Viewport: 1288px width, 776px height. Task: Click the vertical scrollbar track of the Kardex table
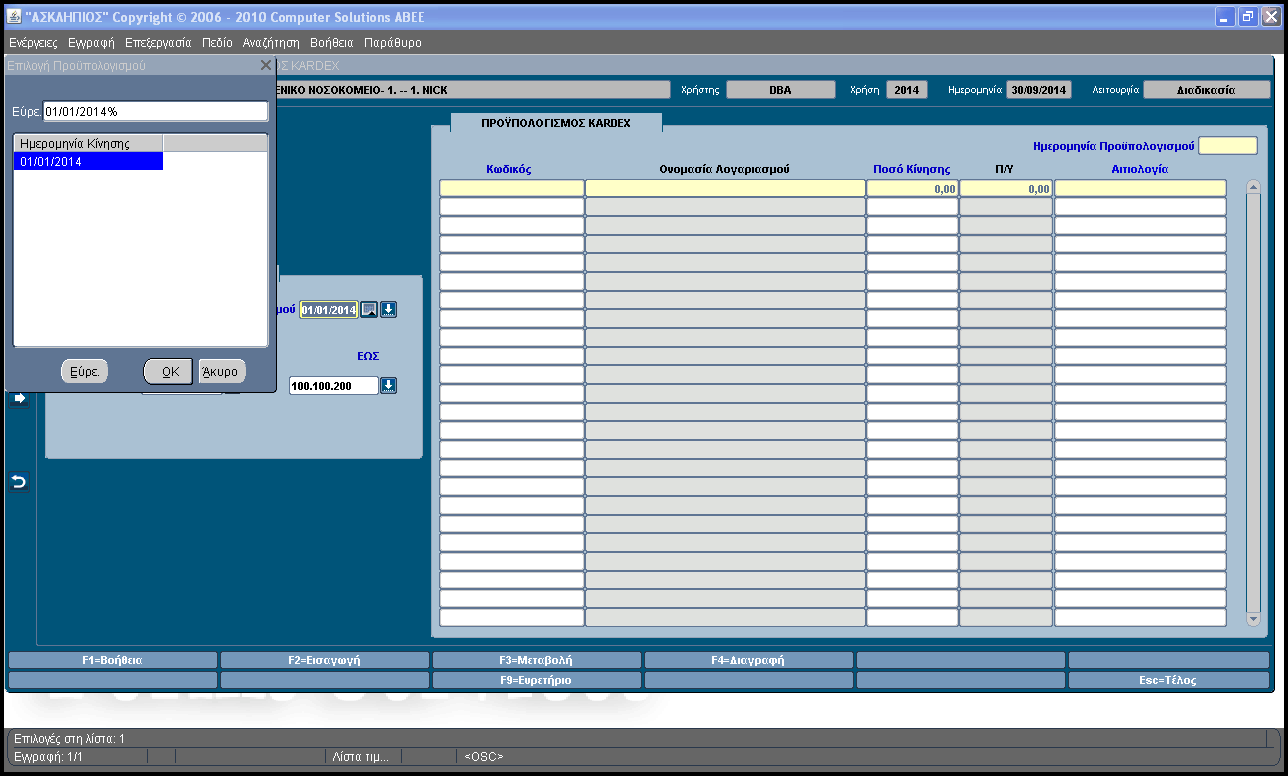pos(1253,403)
